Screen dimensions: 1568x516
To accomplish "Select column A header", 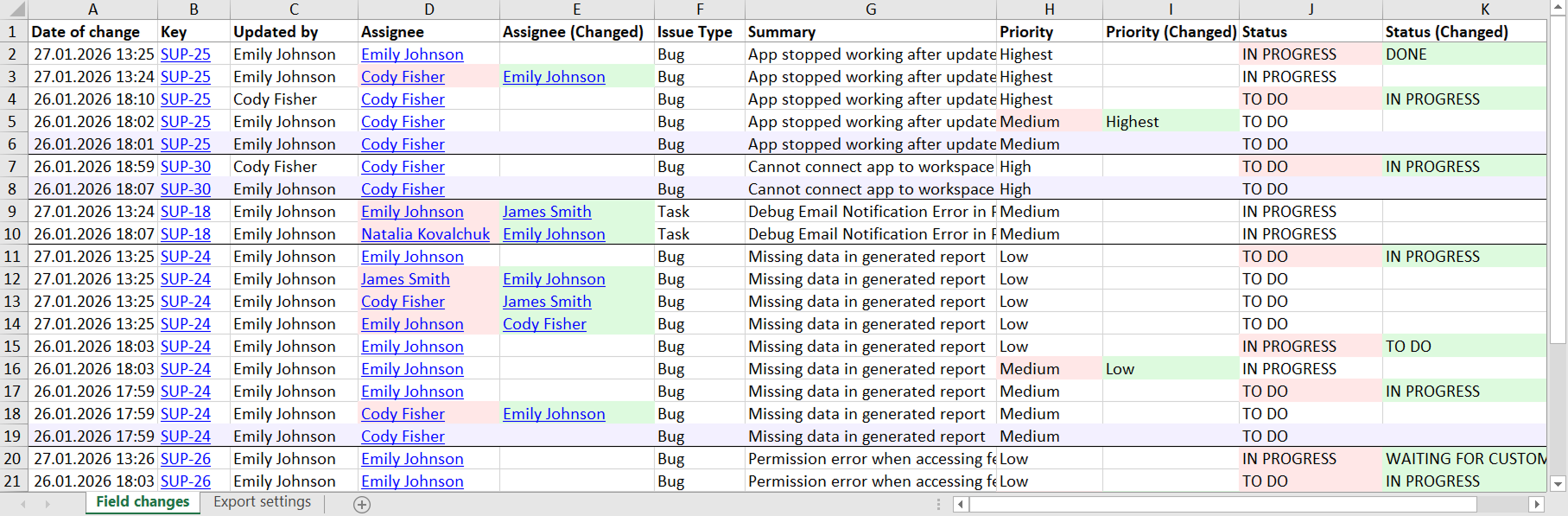I will click(x=92, y=10).
